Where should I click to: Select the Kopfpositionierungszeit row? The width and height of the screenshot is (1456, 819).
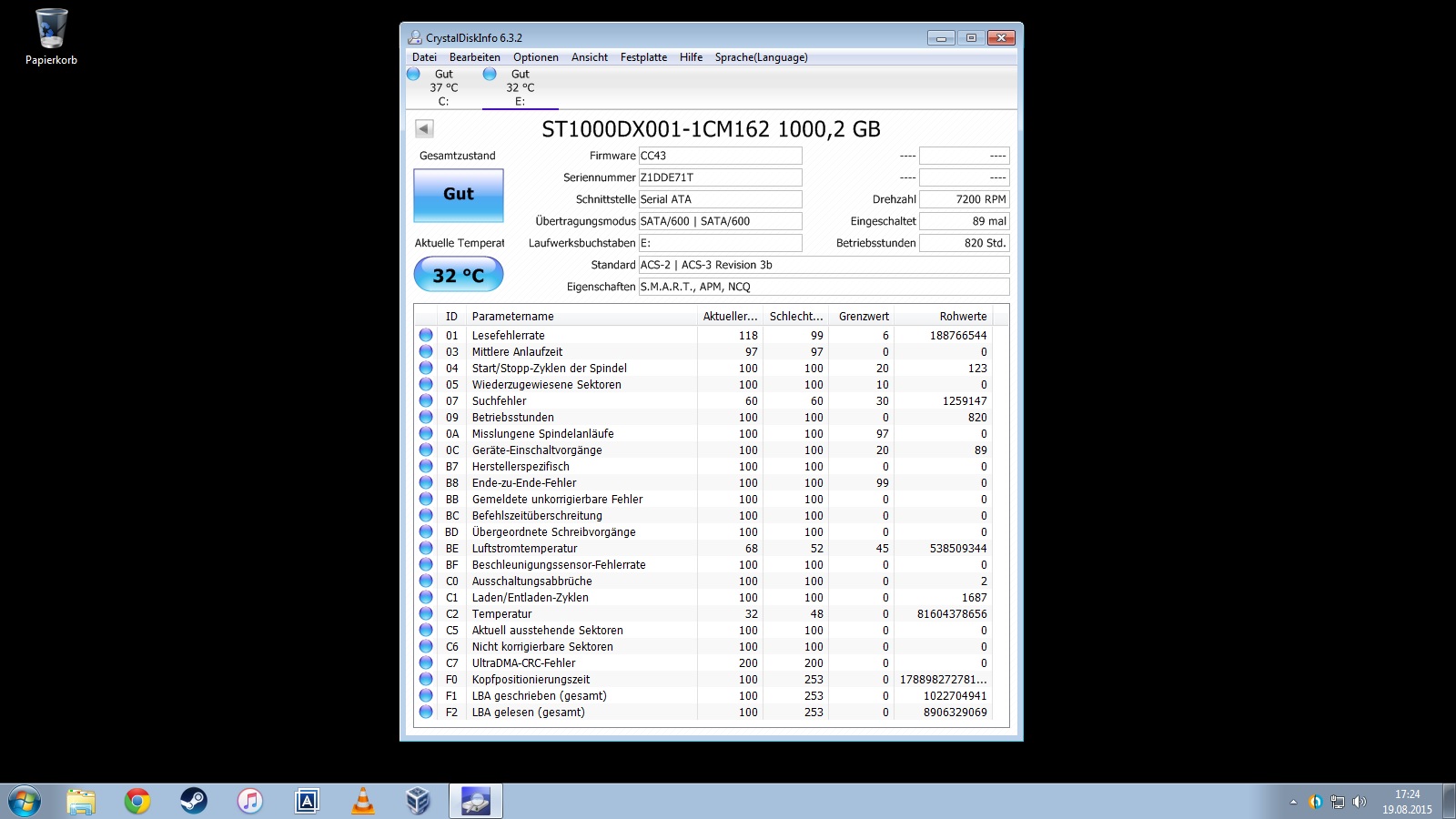(x=703, y=679)
